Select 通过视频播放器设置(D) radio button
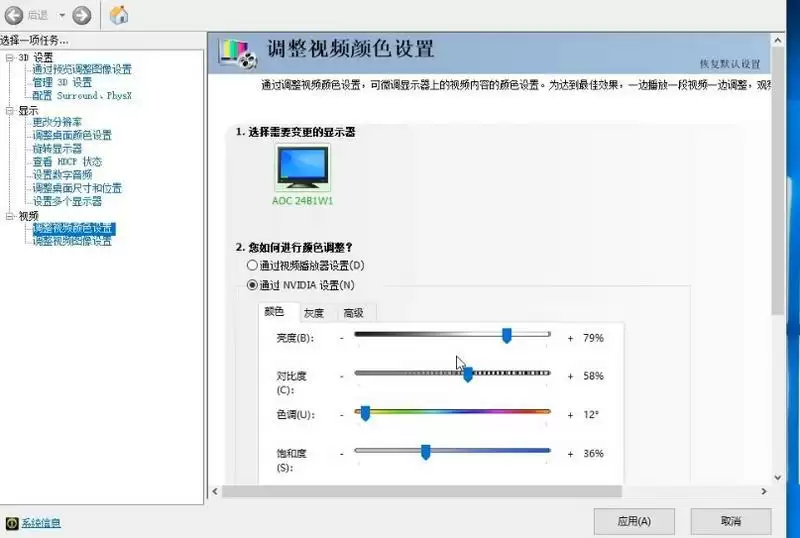Viewport: 800px width, 538px height. 252,265
